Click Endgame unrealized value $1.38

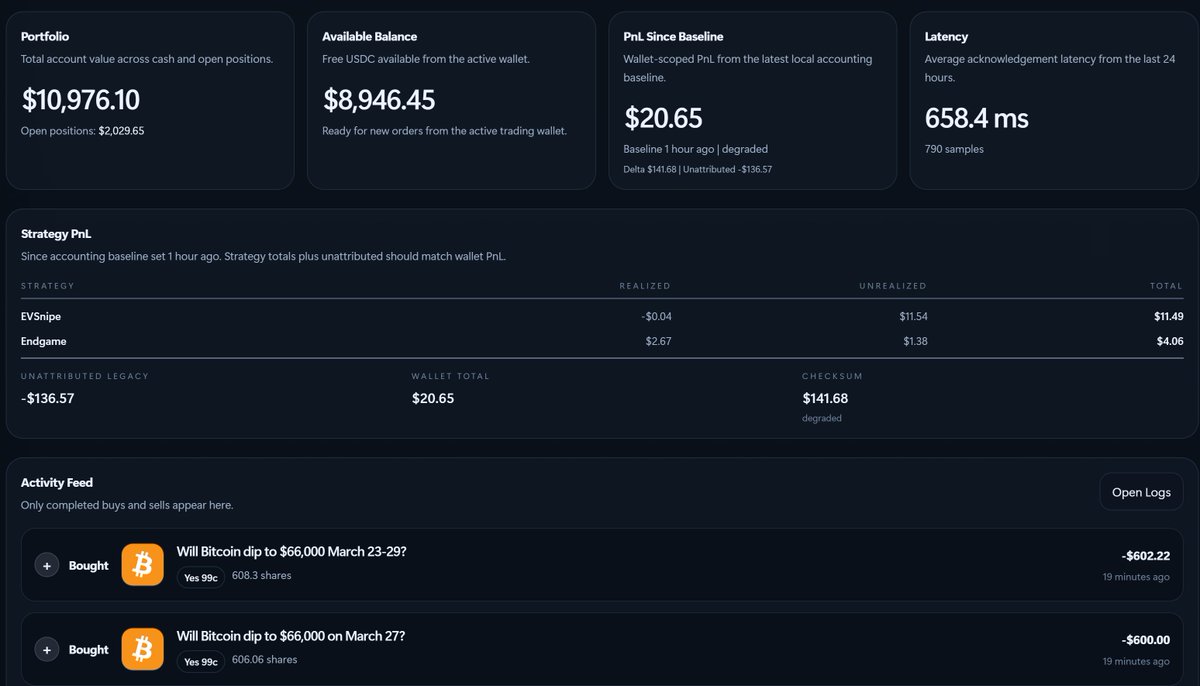point(916,341)
